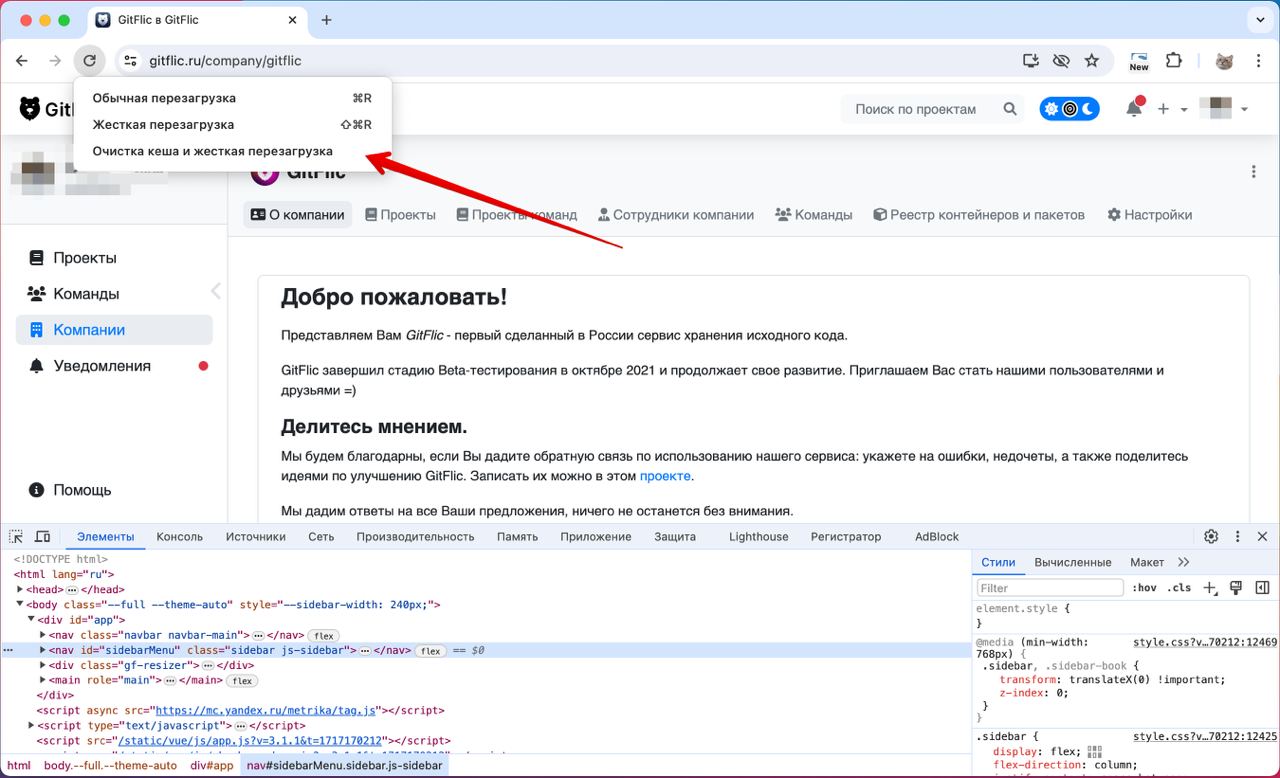
Task: Open 'Проекты' in the left sidebar
Action: coord(114,258)
